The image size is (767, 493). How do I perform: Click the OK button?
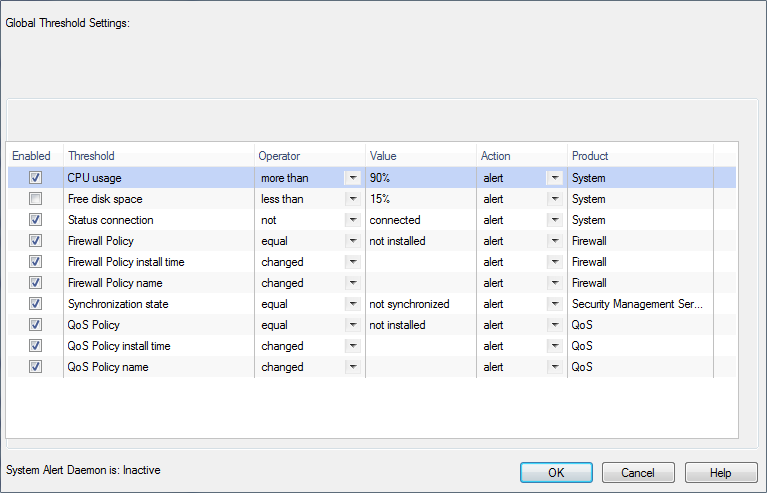tap(556, 472)
